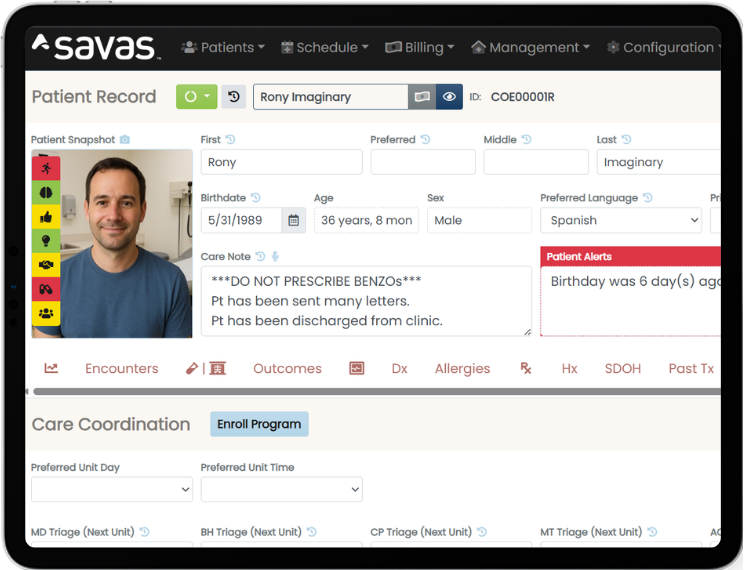Open the MD Triage history icon
Screen dimensions: 745x570
(x=144, y=532)
